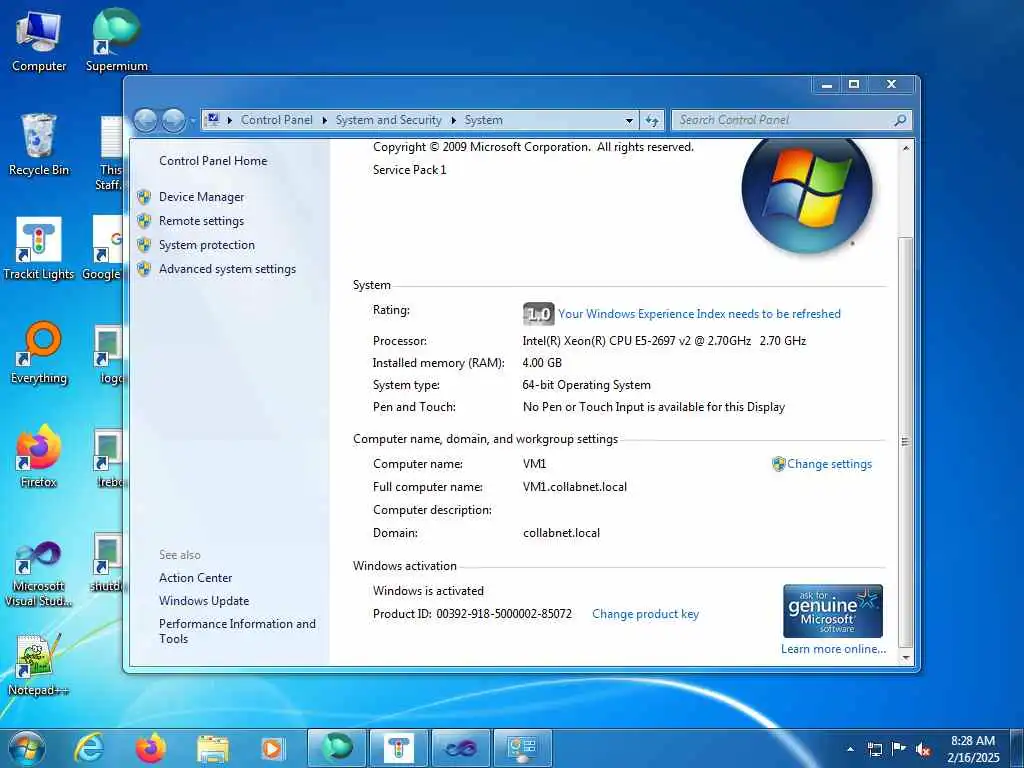Screen dimensions: 1024x768
Task: Click the scrollbar down arrow
Action: (x=906, y=658)
